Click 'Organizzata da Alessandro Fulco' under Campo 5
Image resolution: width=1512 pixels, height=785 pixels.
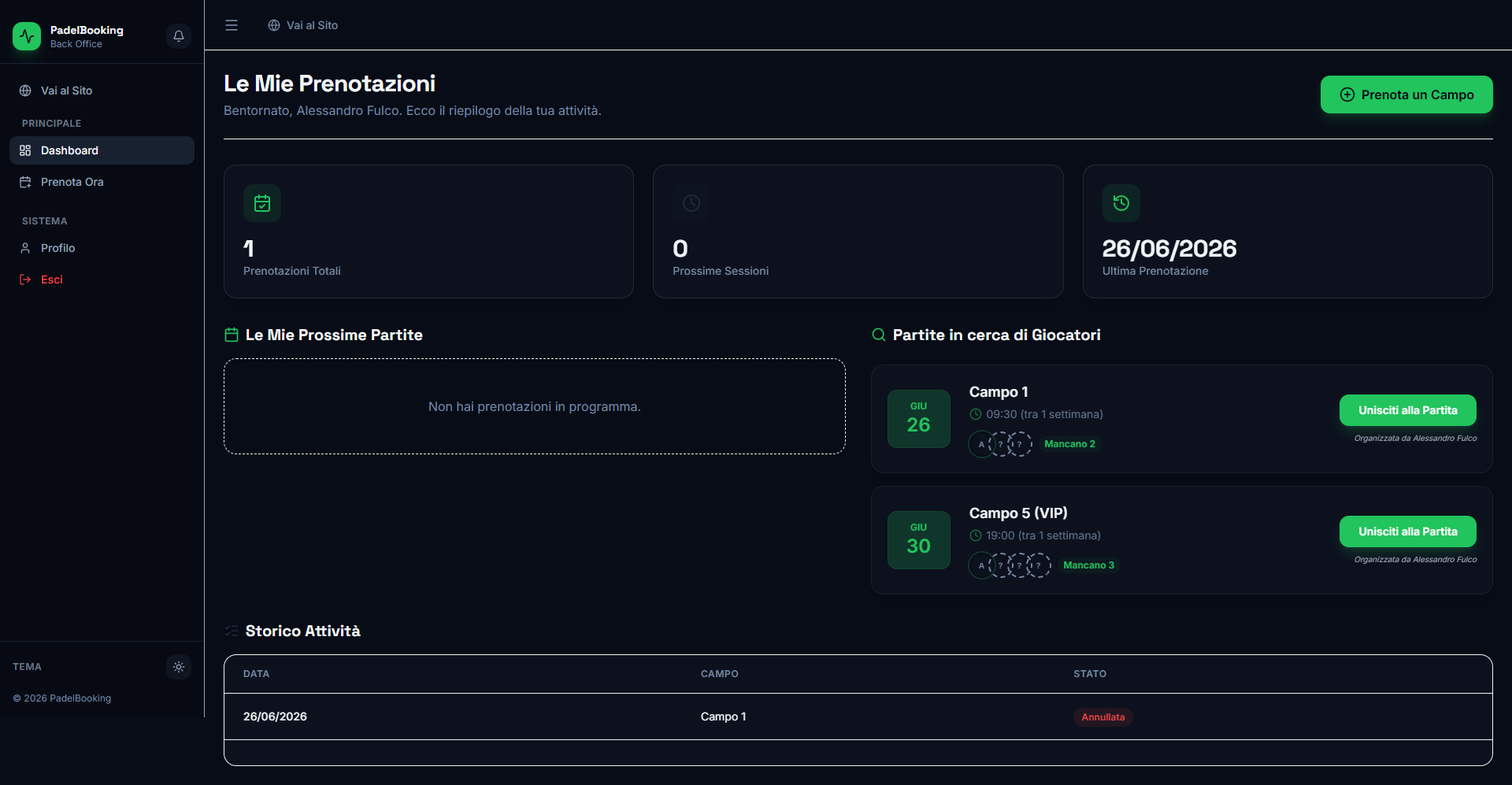pyautogui.click(x=1415, y=560)
